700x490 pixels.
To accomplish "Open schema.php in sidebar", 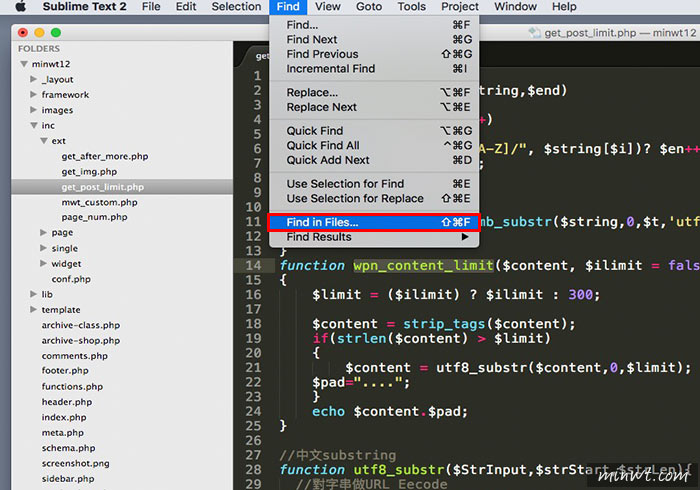I will pos(68,448).
